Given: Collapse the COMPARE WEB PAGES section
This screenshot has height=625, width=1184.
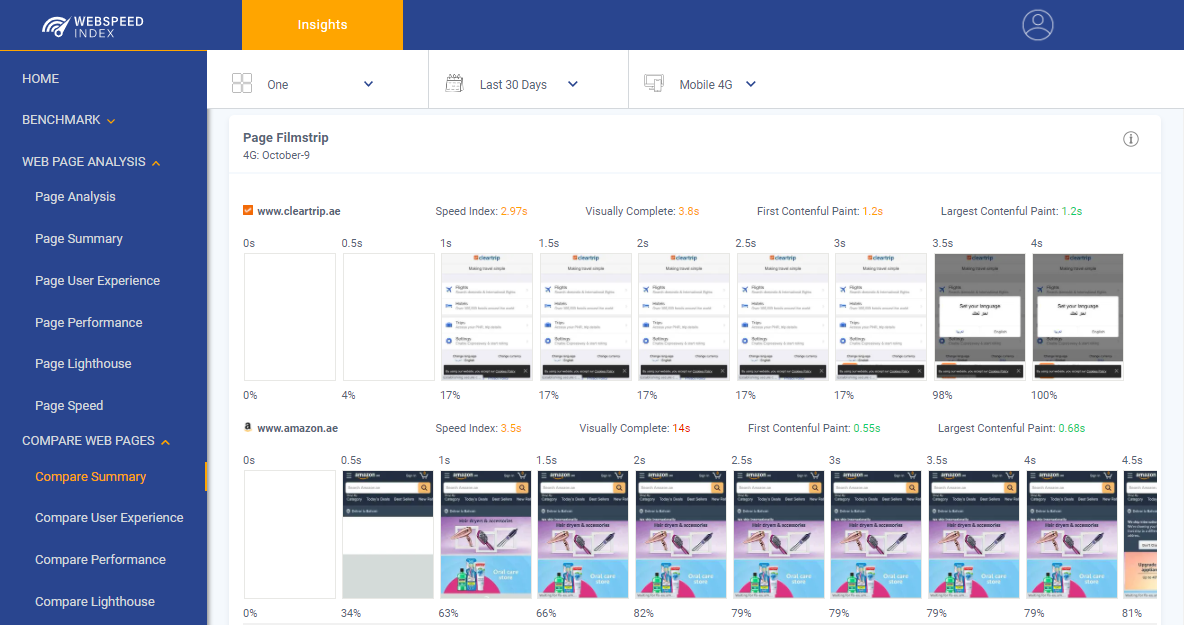Looking at the screenshot, I should 96,441.
